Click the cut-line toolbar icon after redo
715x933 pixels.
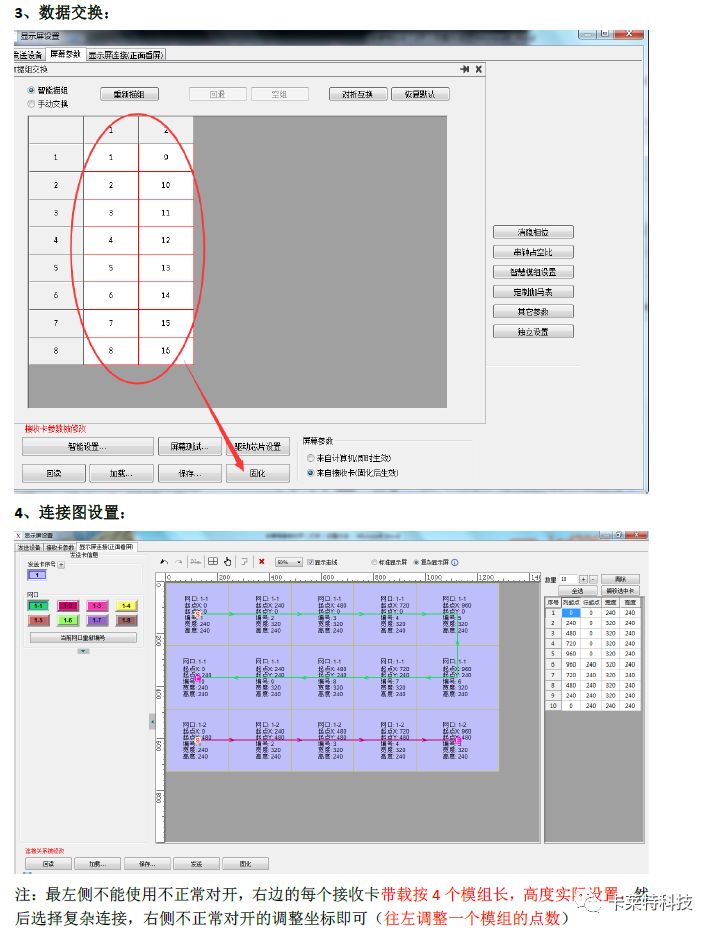[x=195, y=561]
